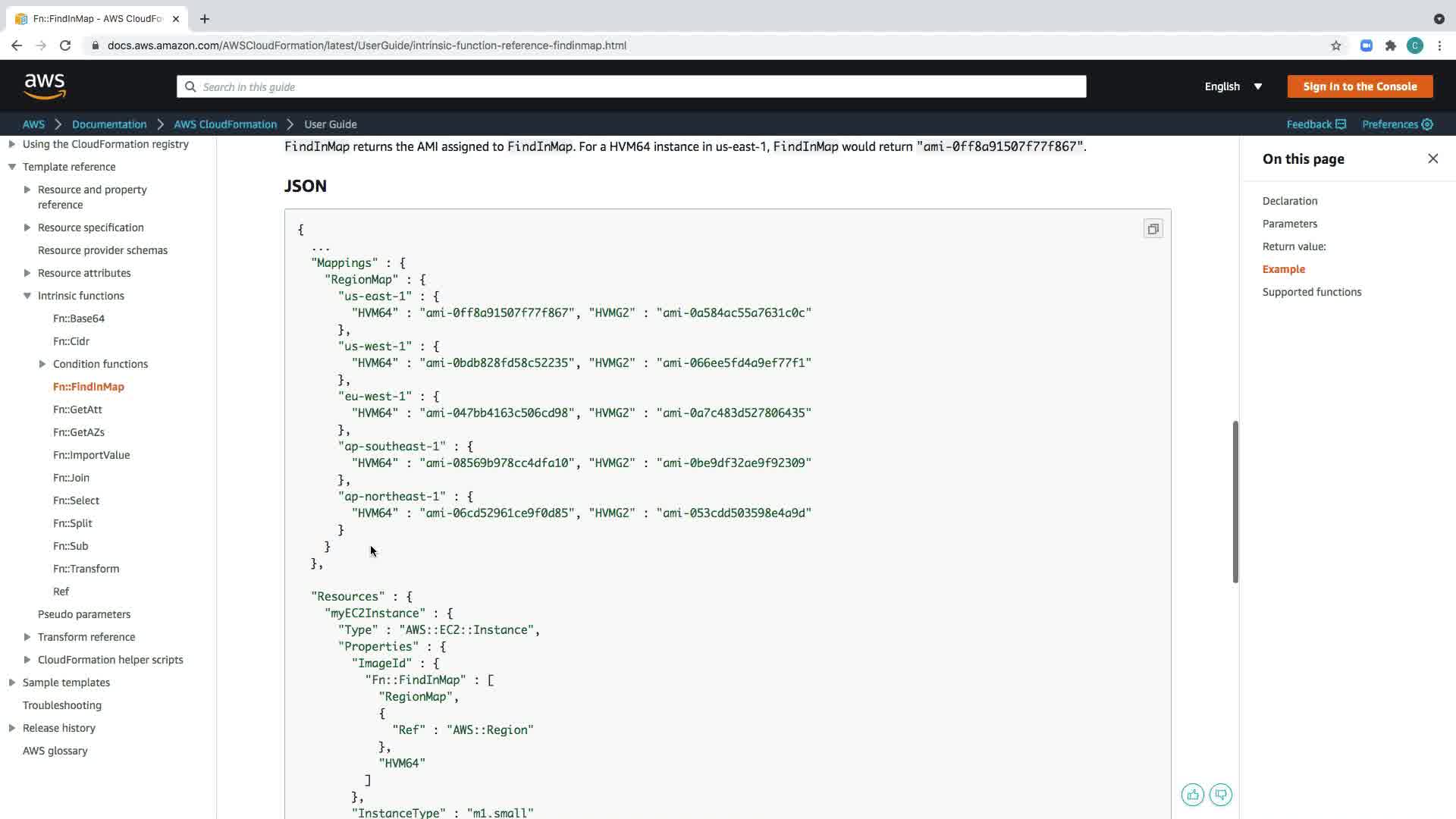Screen dimensions: 1456x819
Task: Close the On this page panel
Action: (x=1432, y=158)
